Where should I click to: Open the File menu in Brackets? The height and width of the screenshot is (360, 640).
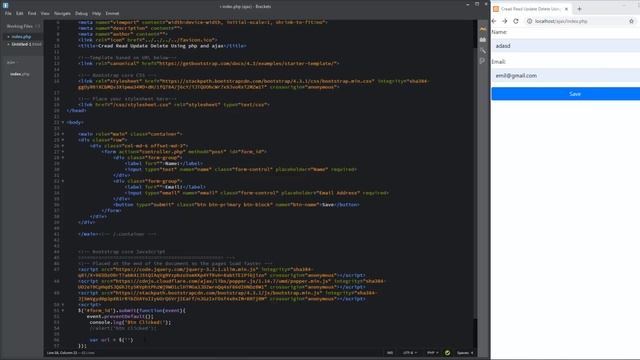tap(8, 13)
